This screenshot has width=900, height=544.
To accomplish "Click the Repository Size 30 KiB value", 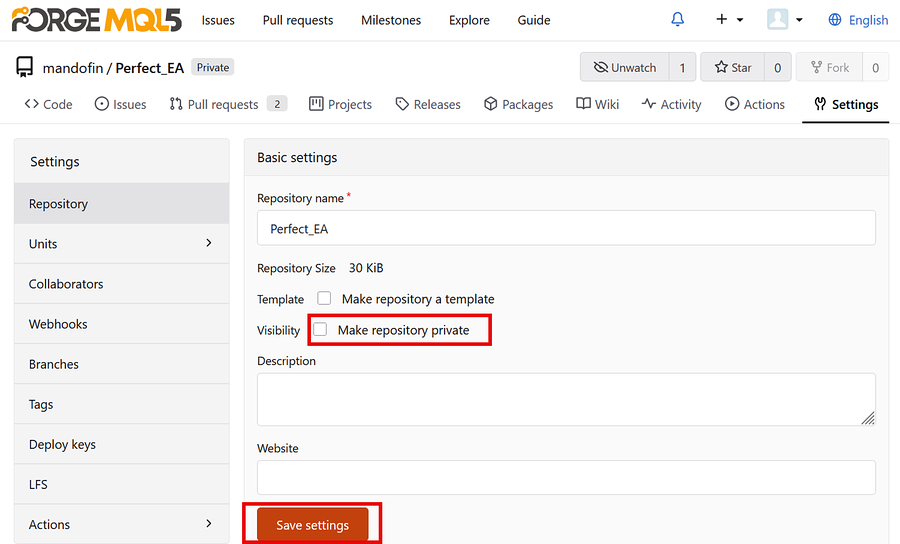I will [x=366, y=268].
